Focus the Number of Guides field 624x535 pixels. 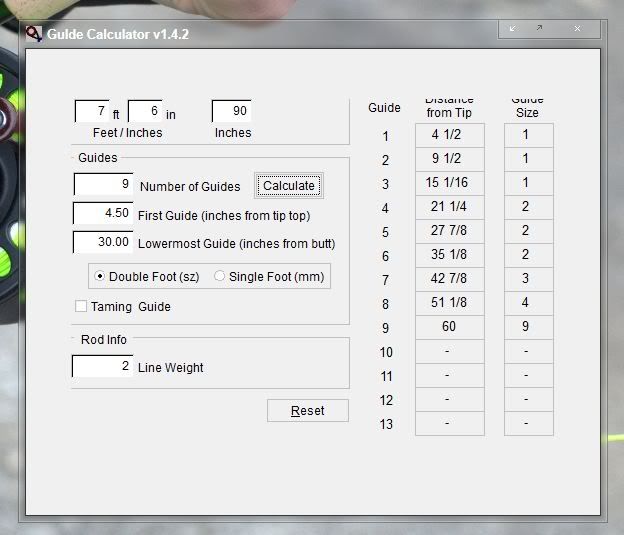pyautogui.click(x=103, y=184)
